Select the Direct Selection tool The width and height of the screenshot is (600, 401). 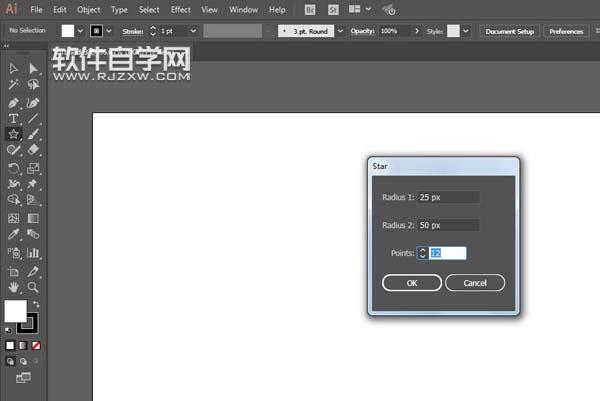click(33, 68)
